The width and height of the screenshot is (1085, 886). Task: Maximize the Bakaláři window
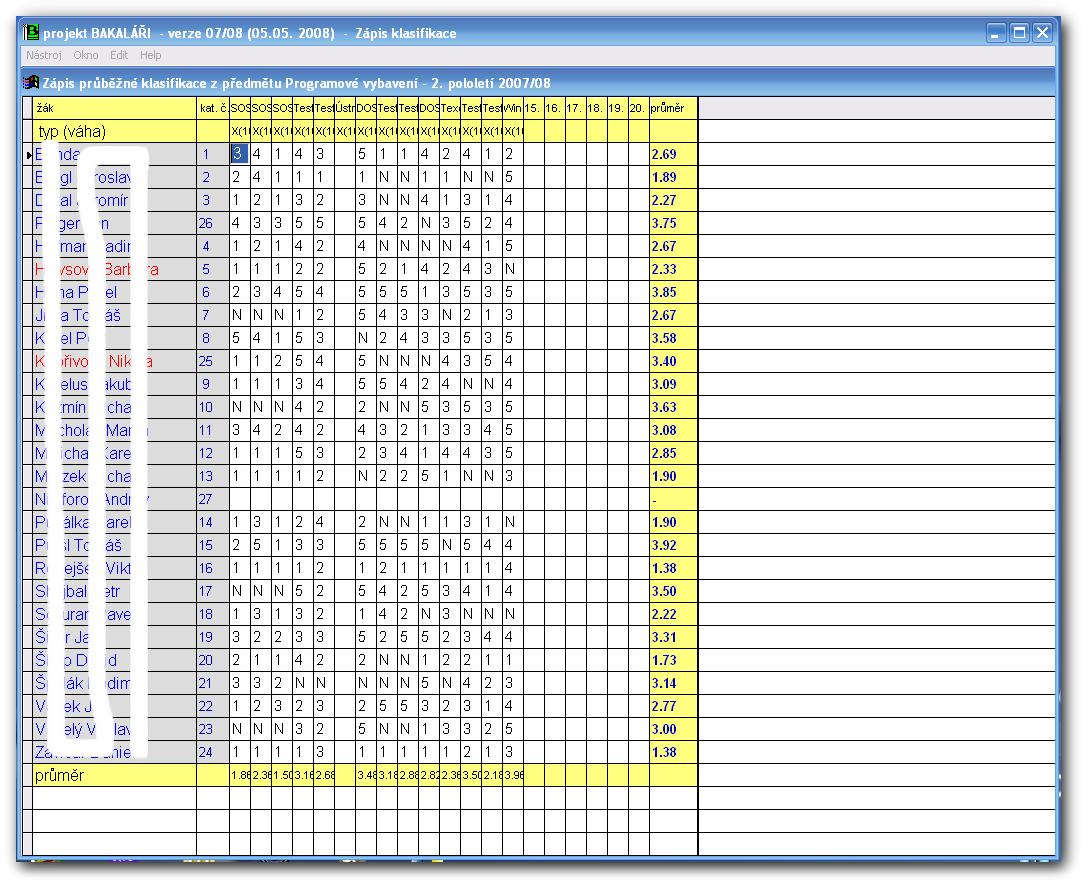point(1019,33)
